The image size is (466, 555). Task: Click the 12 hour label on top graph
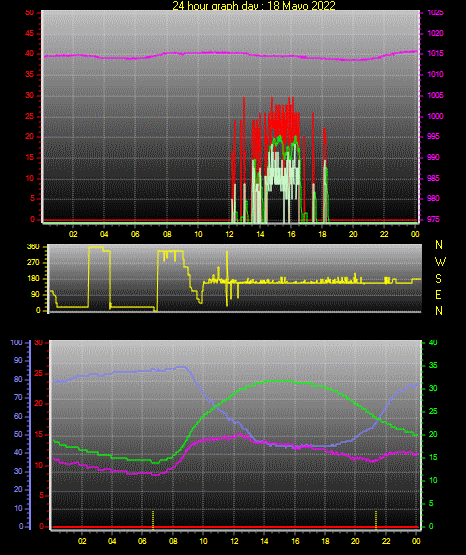tap(229, 234)
